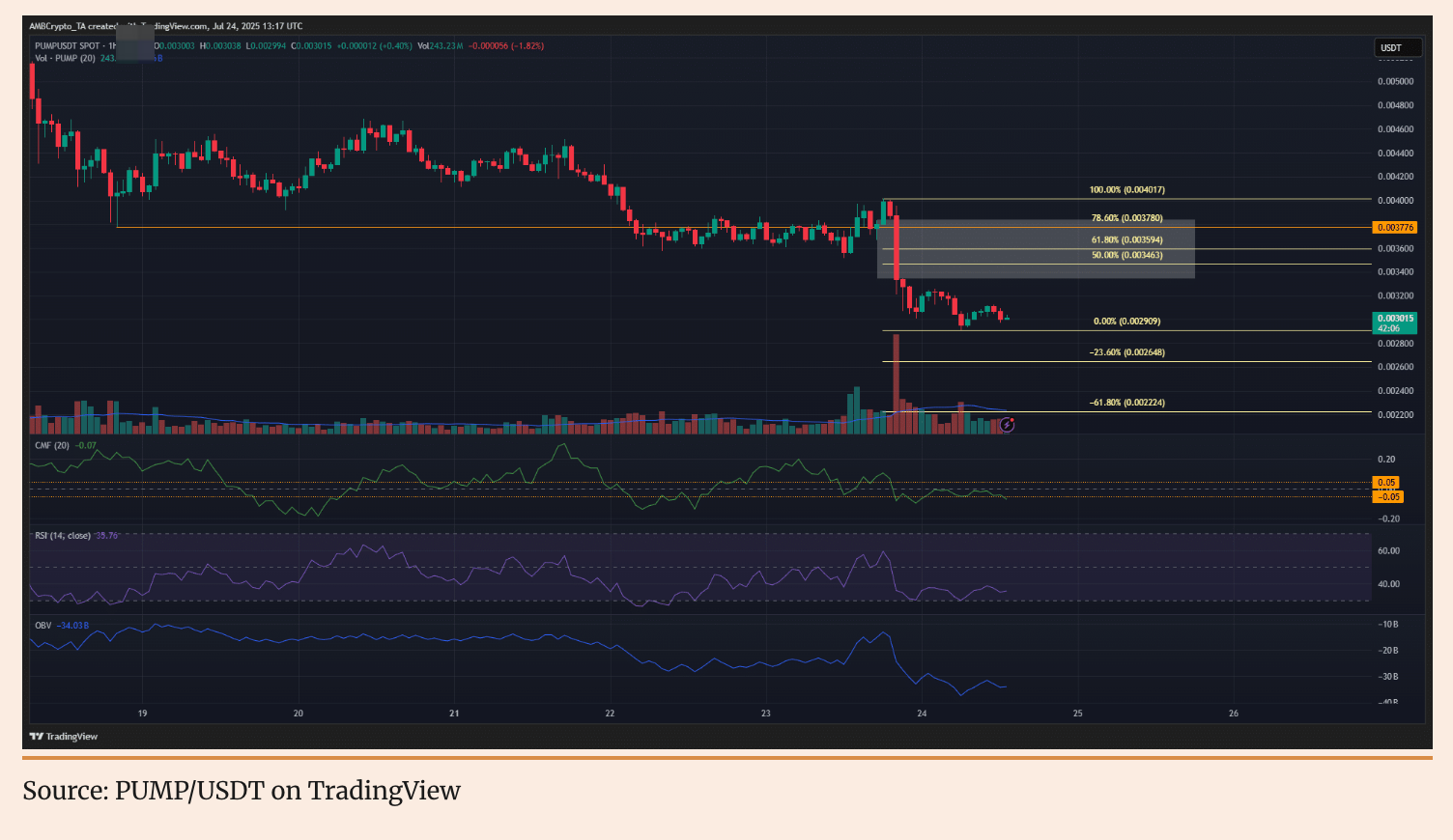Click the orange 0.003776 price label
The image size is (1453, 840).
pos(1394,228)
